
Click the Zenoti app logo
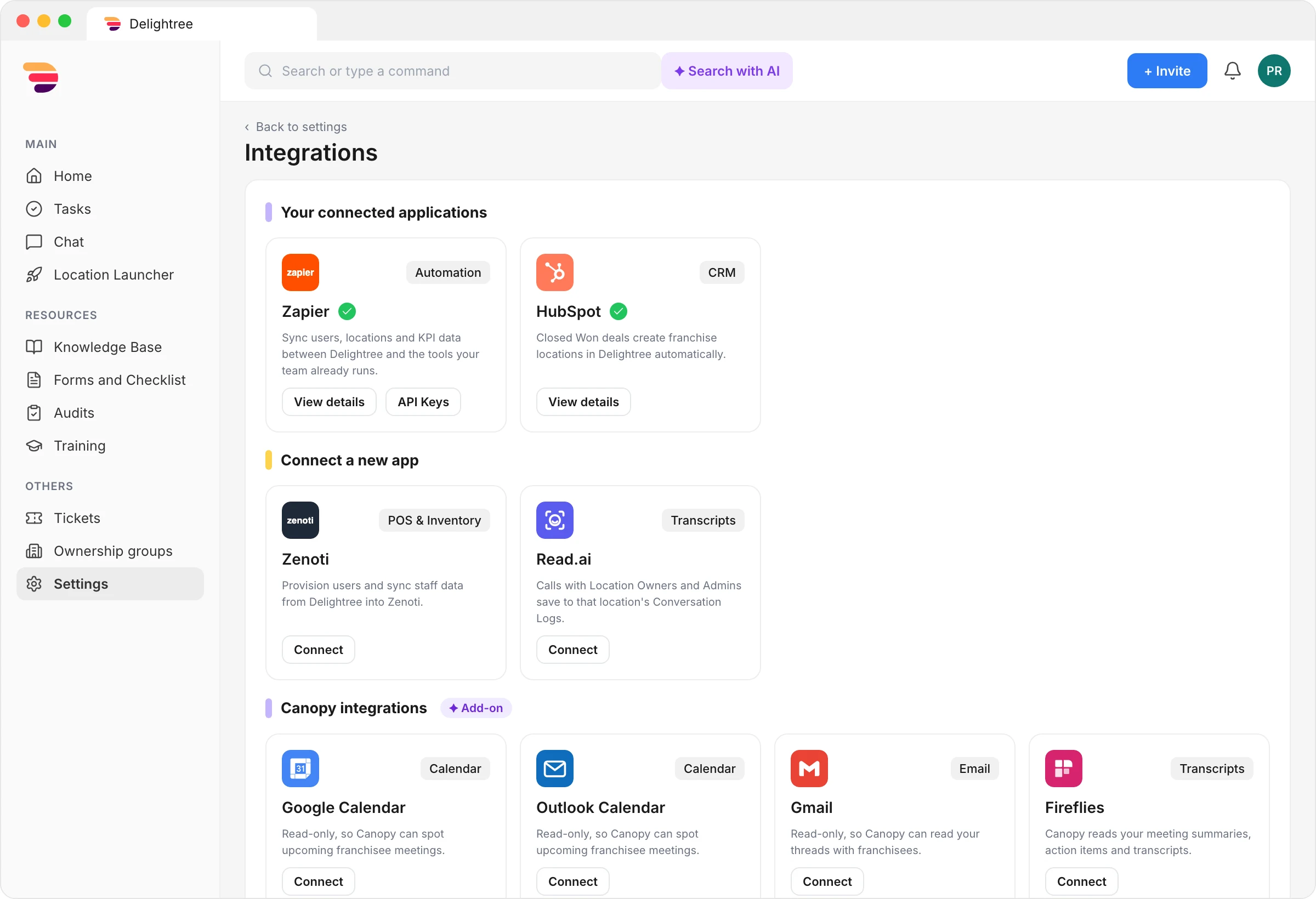click(x=300, y=520)
